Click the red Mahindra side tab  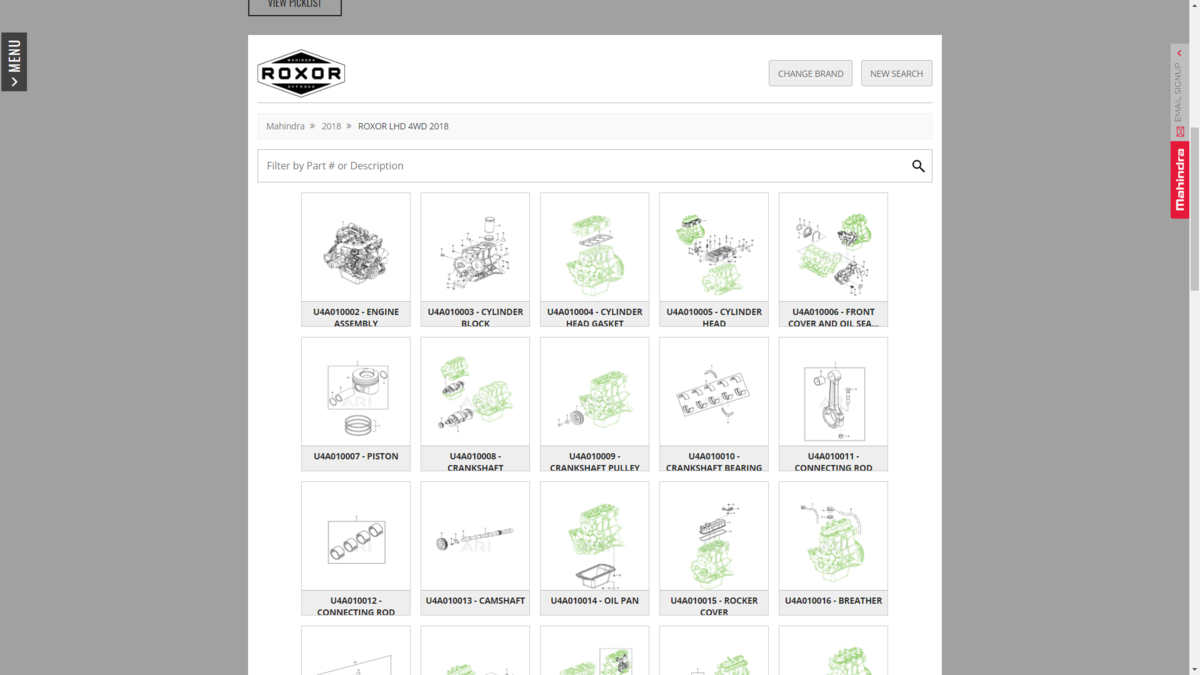(1179, 180)
